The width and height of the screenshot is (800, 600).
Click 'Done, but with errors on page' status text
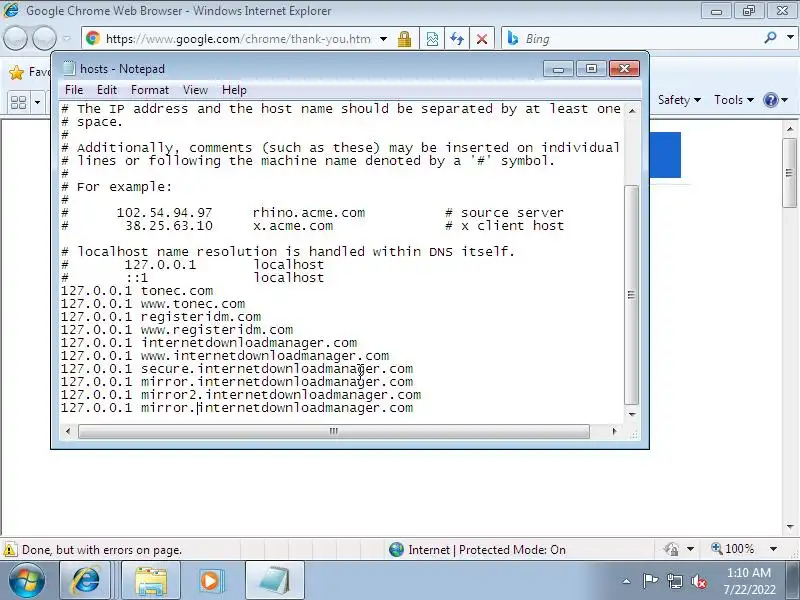click(x=102, y=550)
